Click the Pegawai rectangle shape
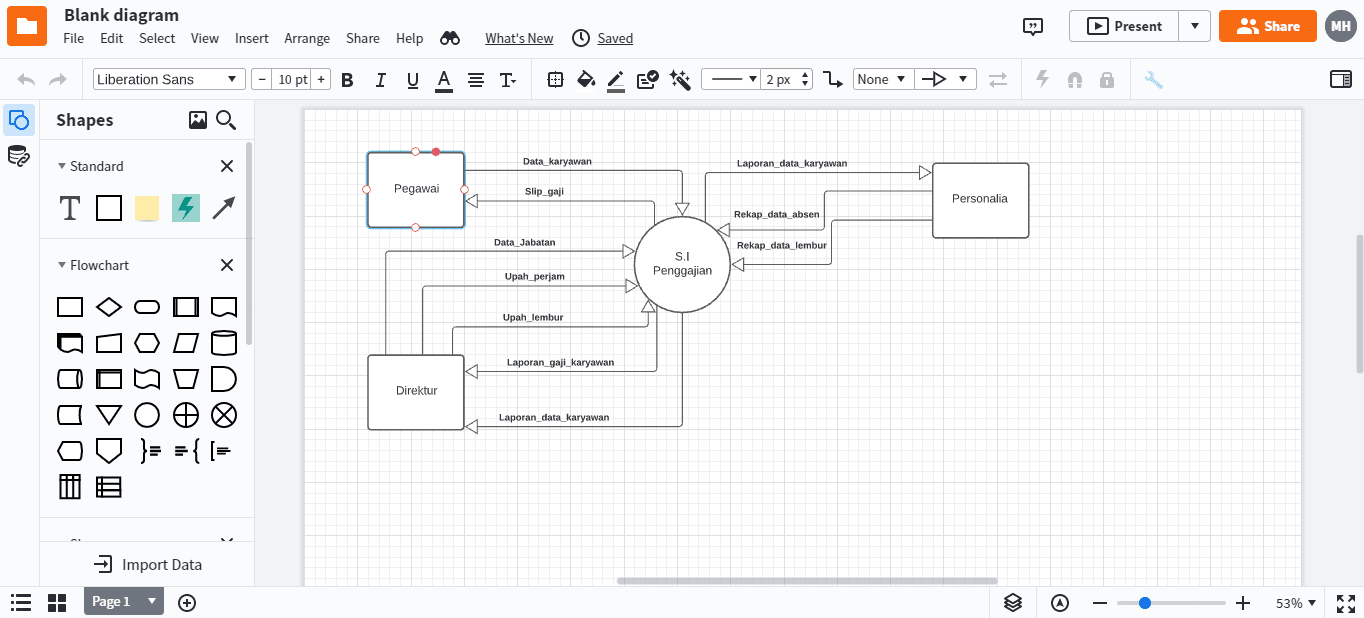The image size is (1364, 618). click(x=416, y=189)
